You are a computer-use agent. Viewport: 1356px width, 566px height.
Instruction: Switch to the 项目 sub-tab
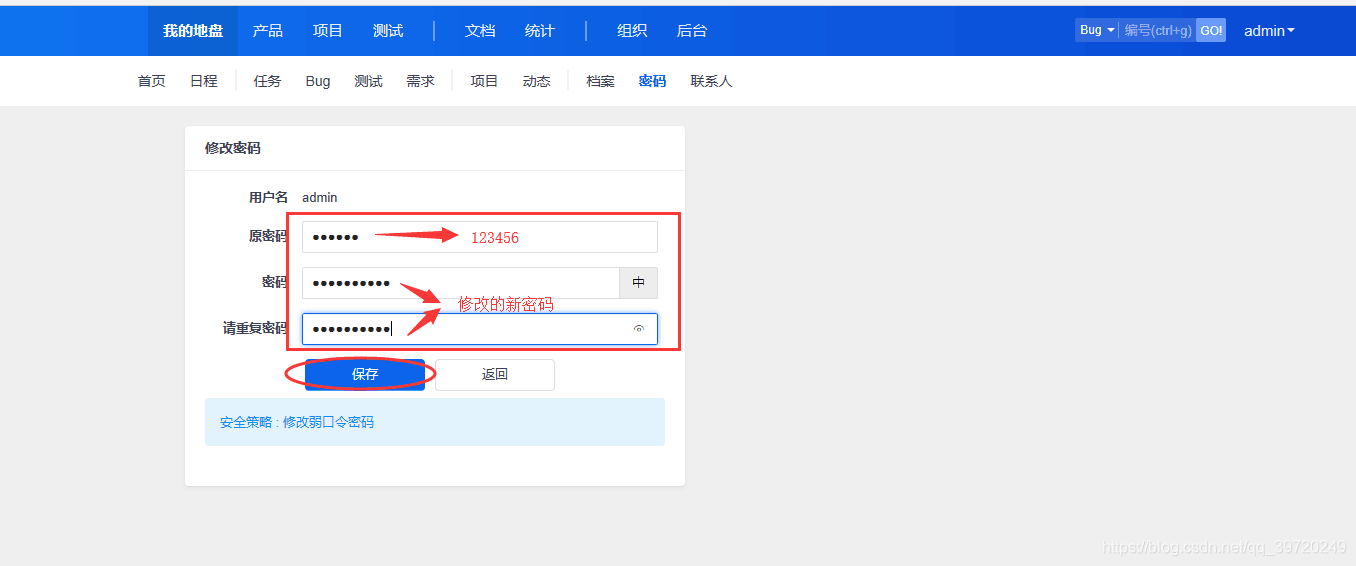click(485, 81)
